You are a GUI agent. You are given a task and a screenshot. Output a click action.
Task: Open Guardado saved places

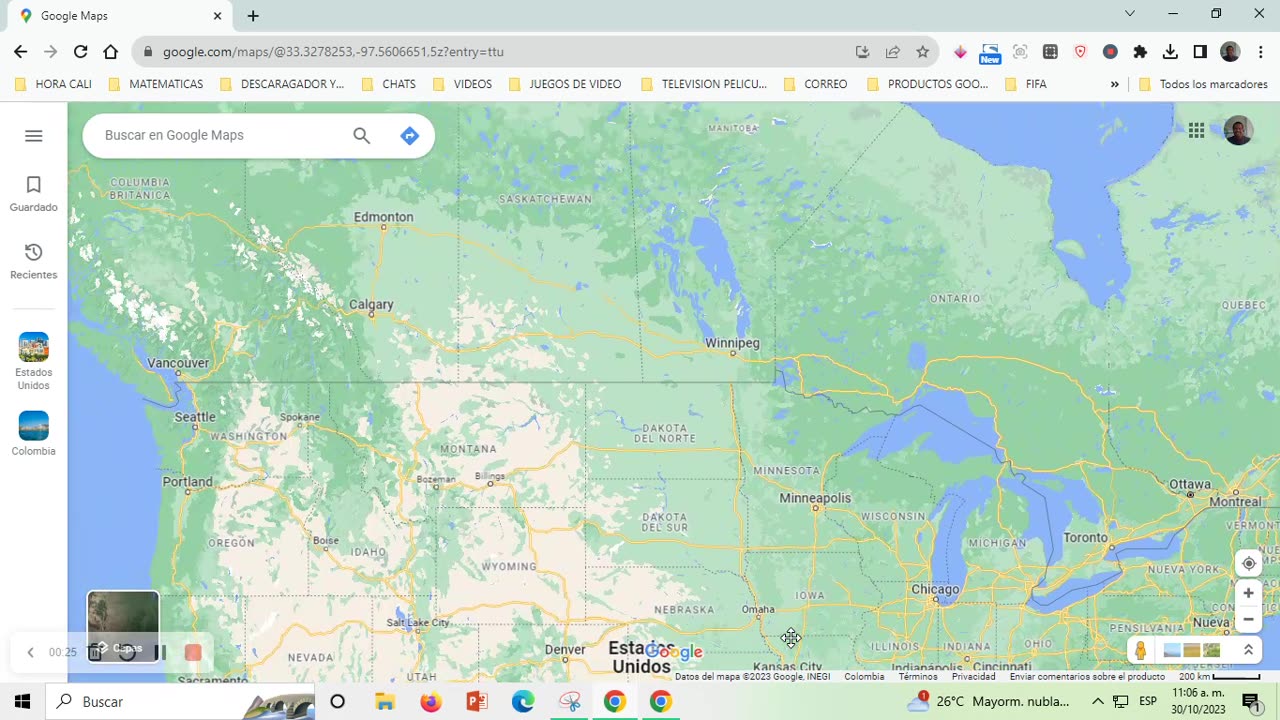click(x=33, y=194)
